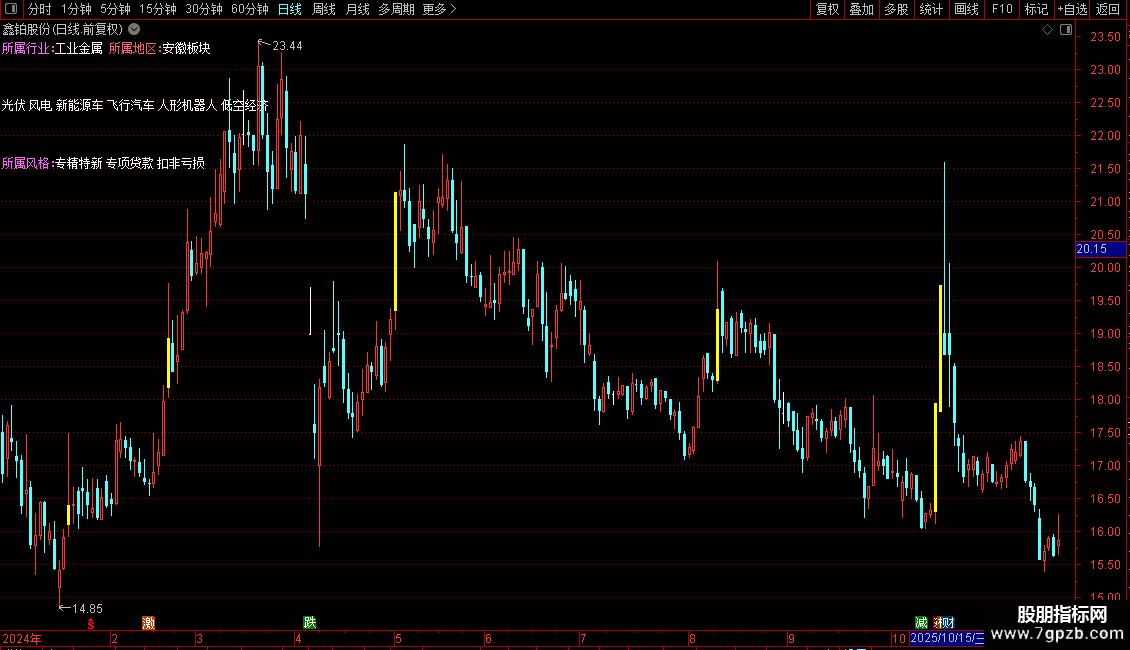Click the 安徽板块 region link
Screen dimensions: 1130x650
pyautogui.click(x=186, y=48)
